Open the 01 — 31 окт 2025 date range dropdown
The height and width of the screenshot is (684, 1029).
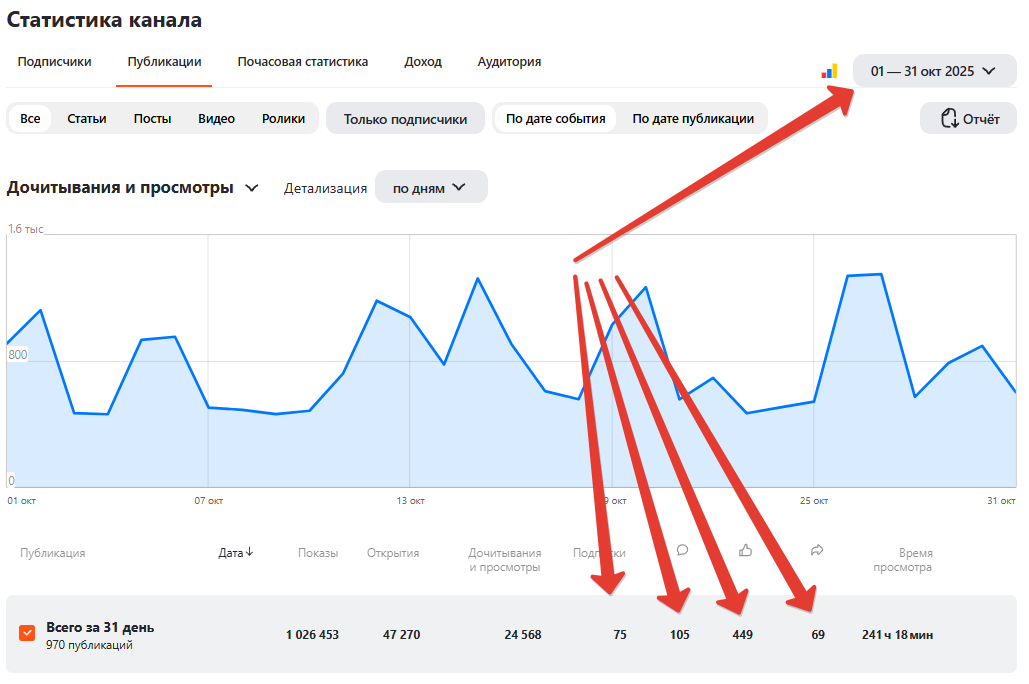click(934, 71)
